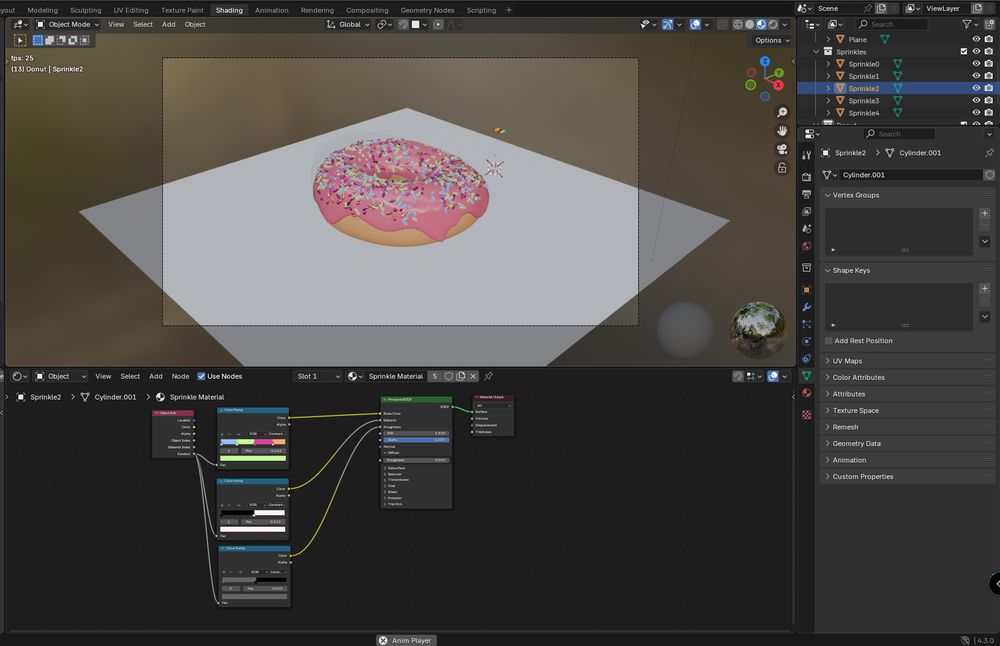Switch to the UV Editing workspace tab

pyautogui.click(x=131, y=10)
